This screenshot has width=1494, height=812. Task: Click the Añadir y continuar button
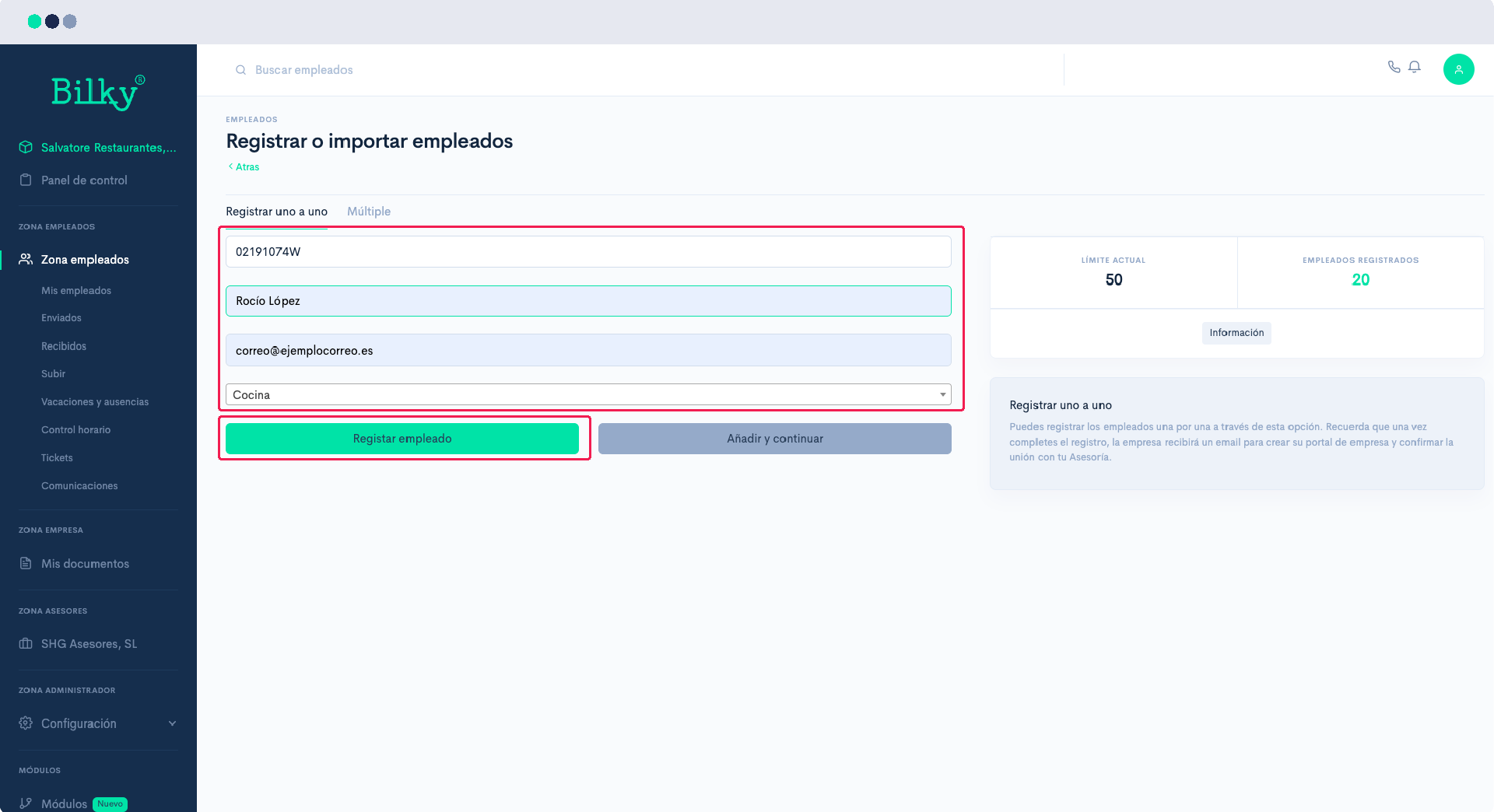774,438
